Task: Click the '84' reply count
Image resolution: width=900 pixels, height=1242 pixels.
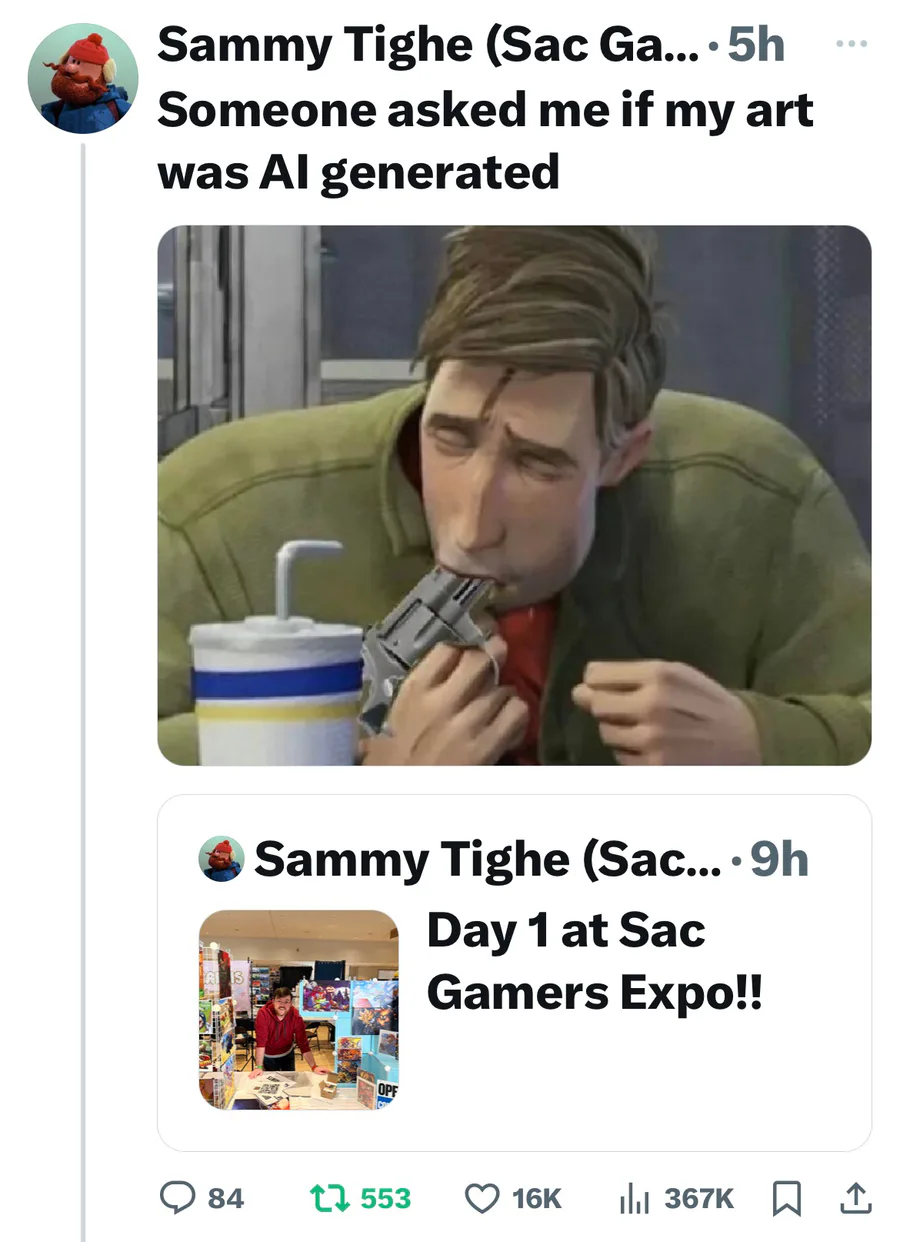Action: [x=226, y=1198]
